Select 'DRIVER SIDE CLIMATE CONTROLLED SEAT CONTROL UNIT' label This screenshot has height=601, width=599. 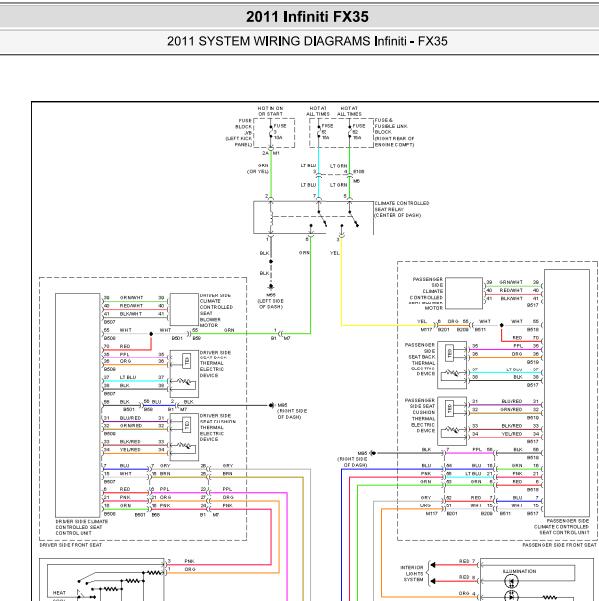(82, 527)
